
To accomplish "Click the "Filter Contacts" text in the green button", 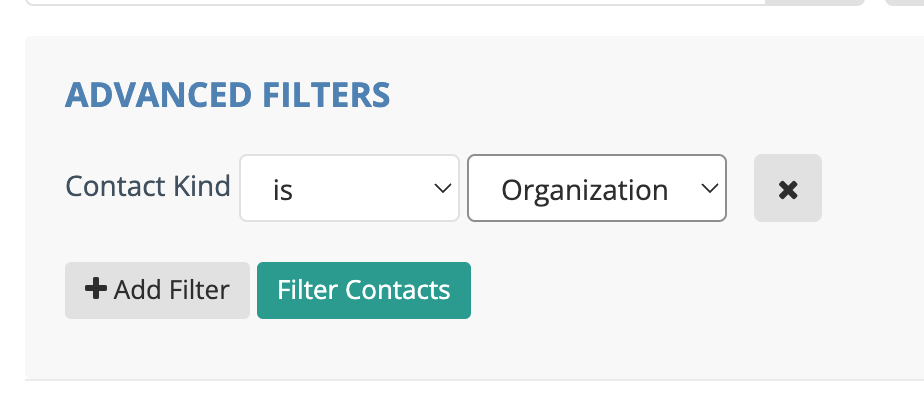I will coord(364,290).
